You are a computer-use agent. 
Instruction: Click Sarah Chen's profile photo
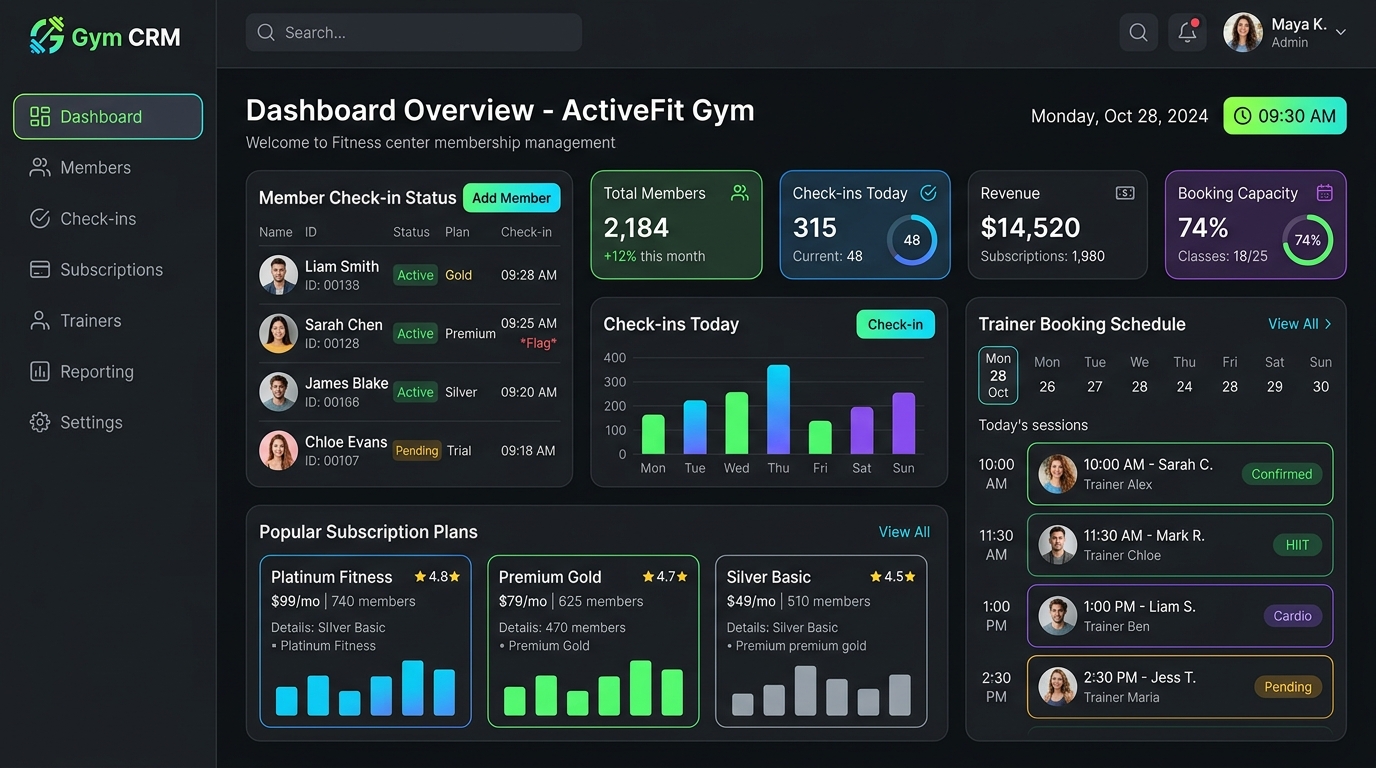click(278, 333)
